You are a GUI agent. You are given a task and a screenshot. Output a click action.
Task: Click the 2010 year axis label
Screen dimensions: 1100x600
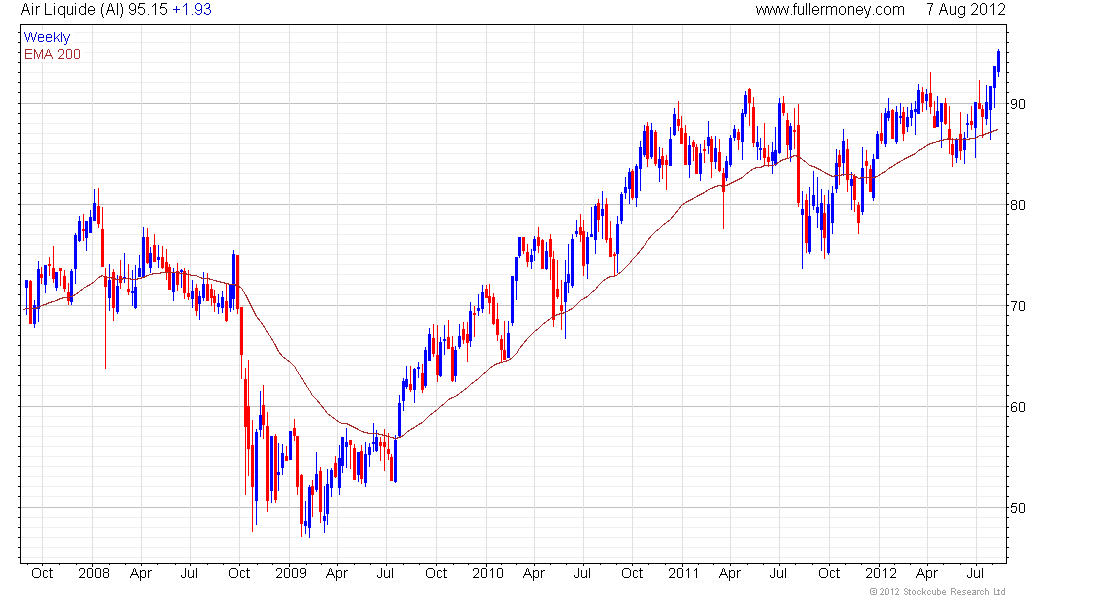coord(488,573)
